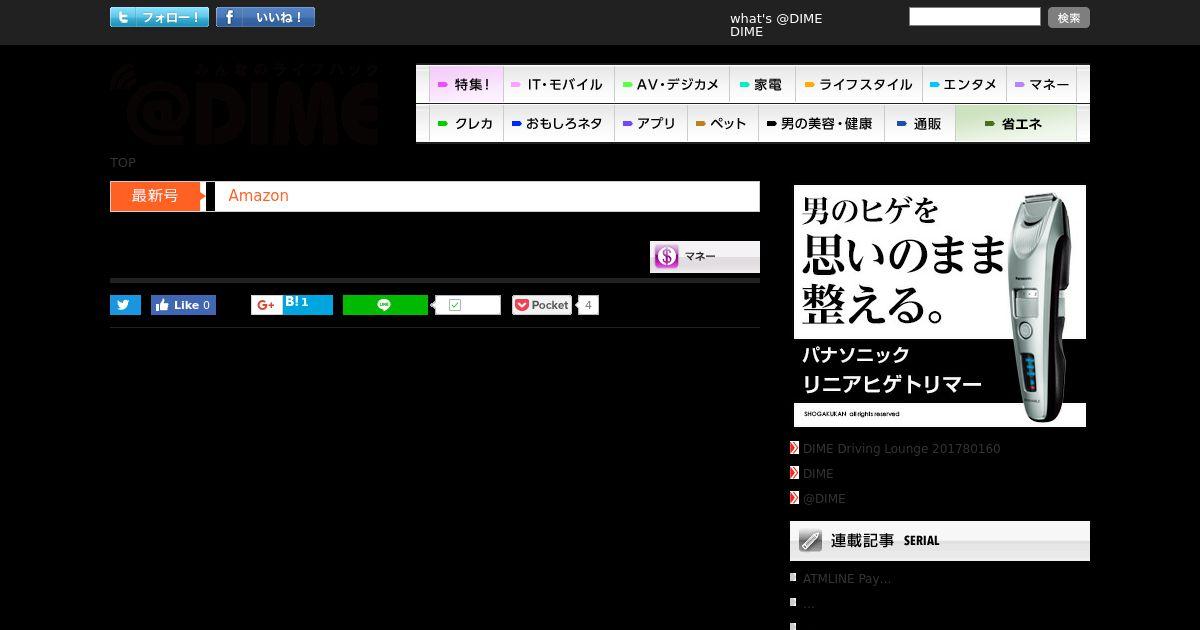Open the 通販 category
1200x630 pixels.
tap(919, 124)
